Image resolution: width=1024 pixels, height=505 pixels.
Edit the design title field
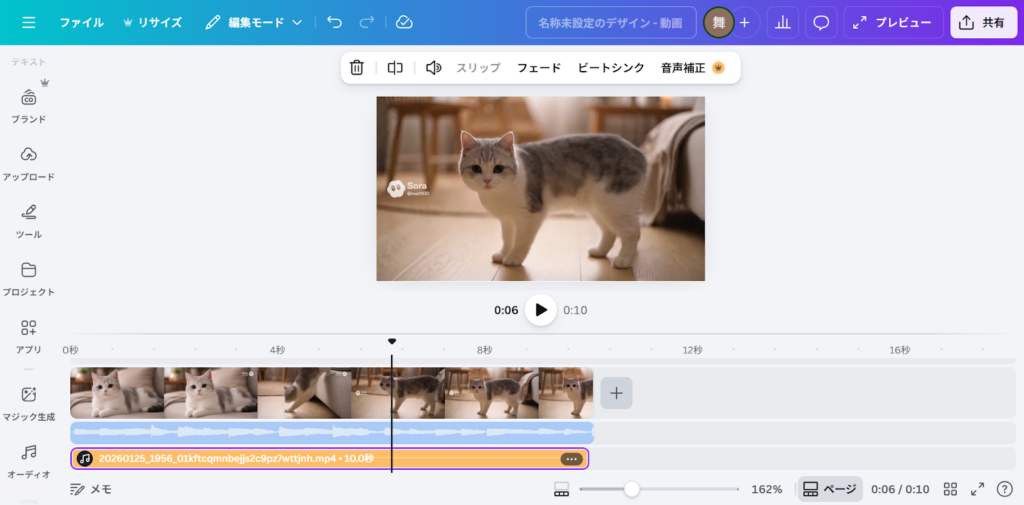pos(611,23)
